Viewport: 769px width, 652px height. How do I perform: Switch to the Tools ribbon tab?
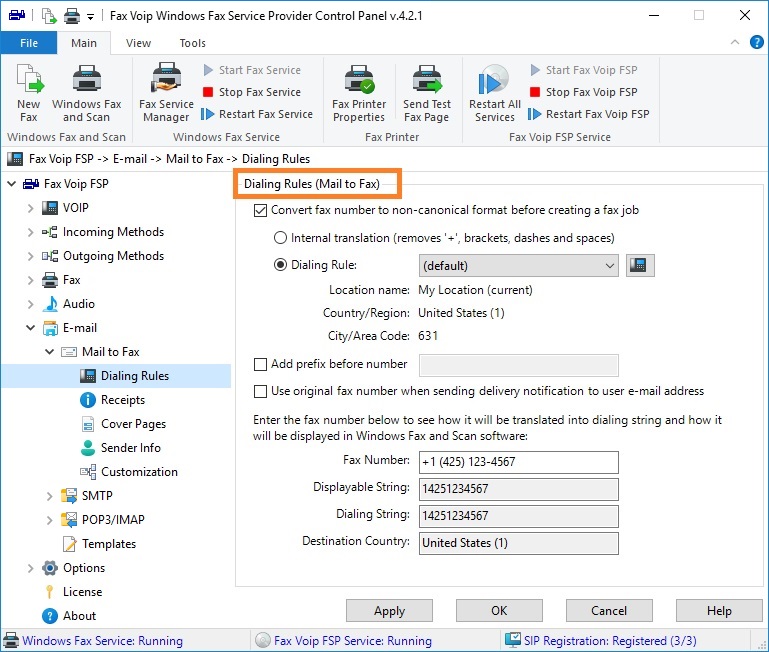point(192,43)
